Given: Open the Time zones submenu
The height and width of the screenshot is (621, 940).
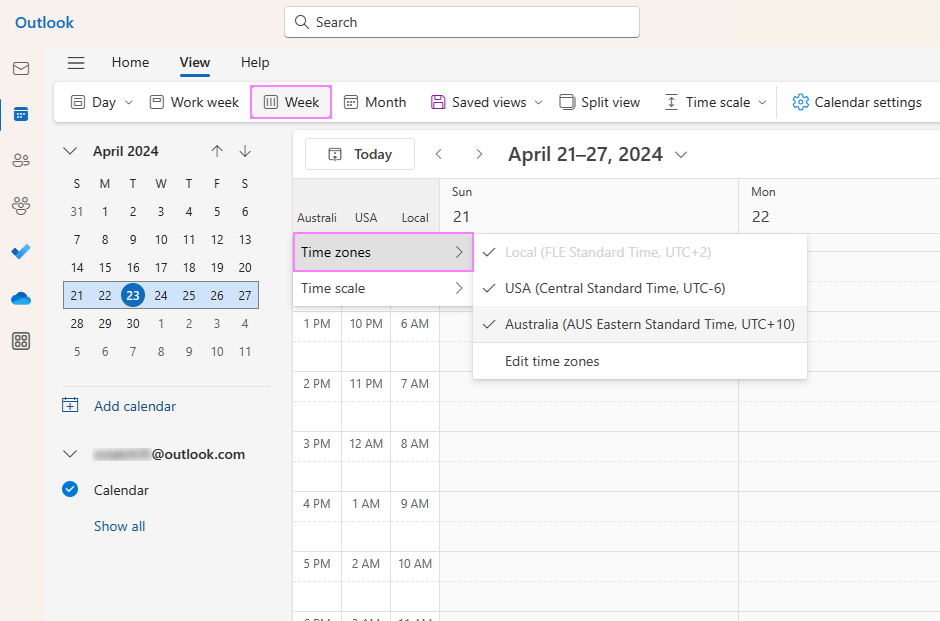Looking at the screenshot, I should (x=383, y=252).
